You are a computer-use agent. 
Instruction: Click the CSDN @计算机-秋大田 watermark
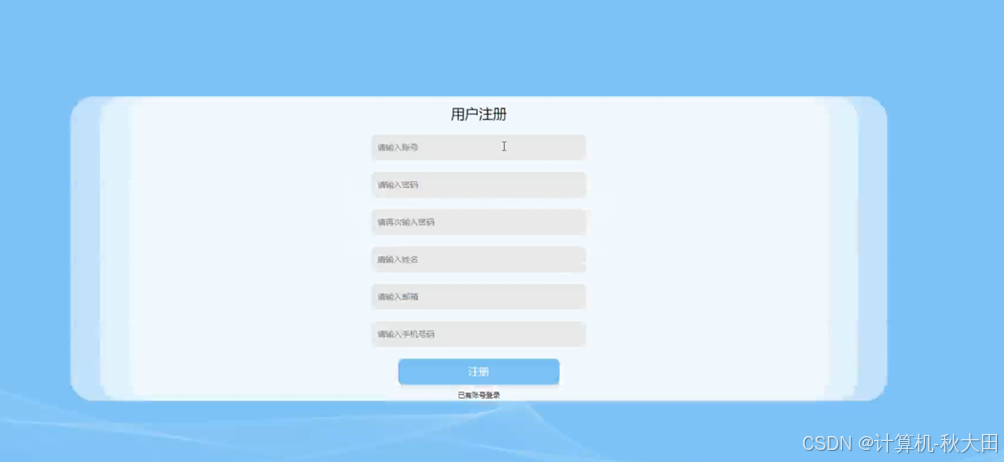coord(900,443)
